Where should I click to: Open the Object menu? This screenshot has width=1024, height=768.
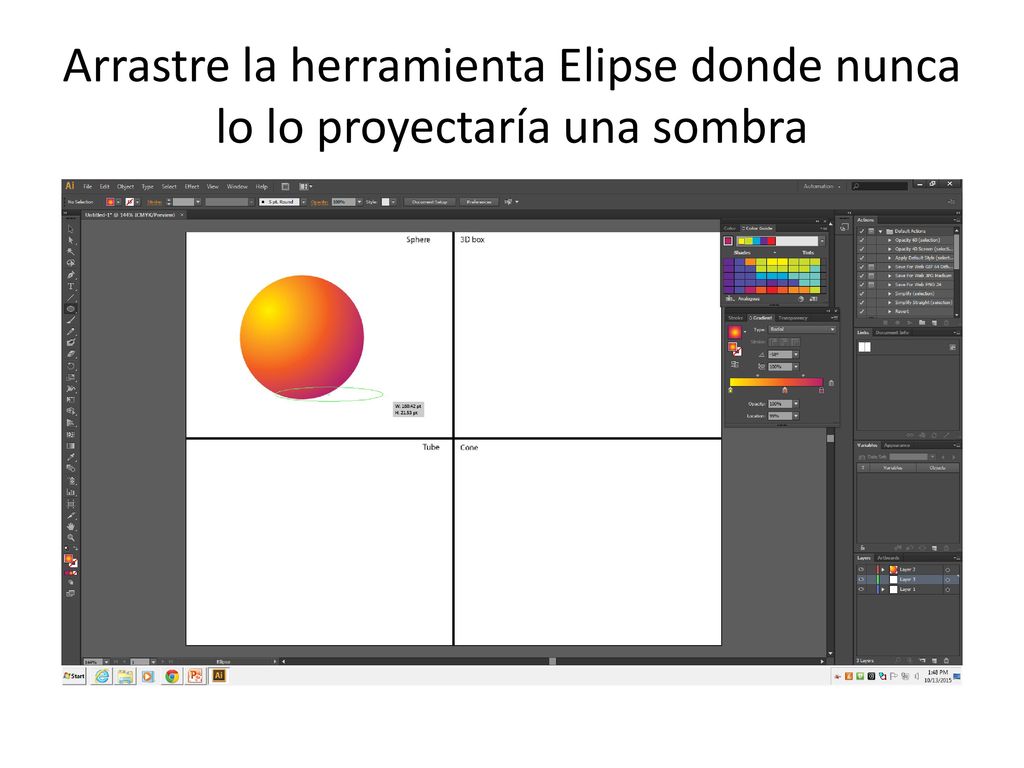(x=125, y=186)
